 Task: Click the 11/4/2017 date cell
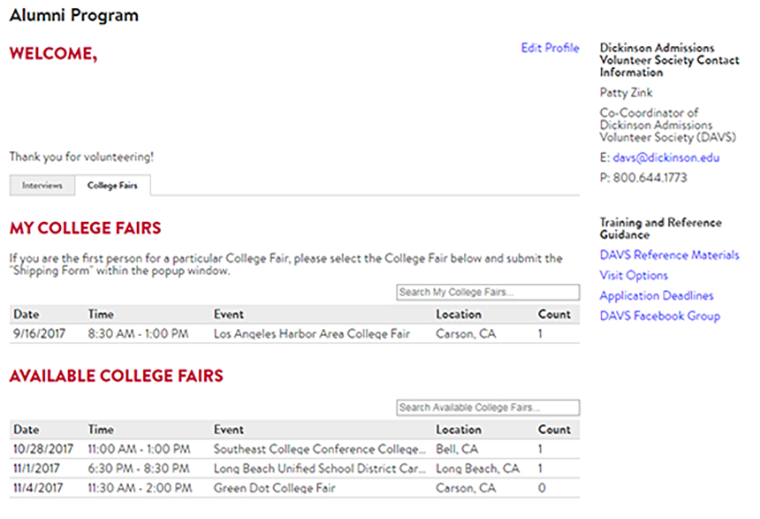click(x=38, y=488)
